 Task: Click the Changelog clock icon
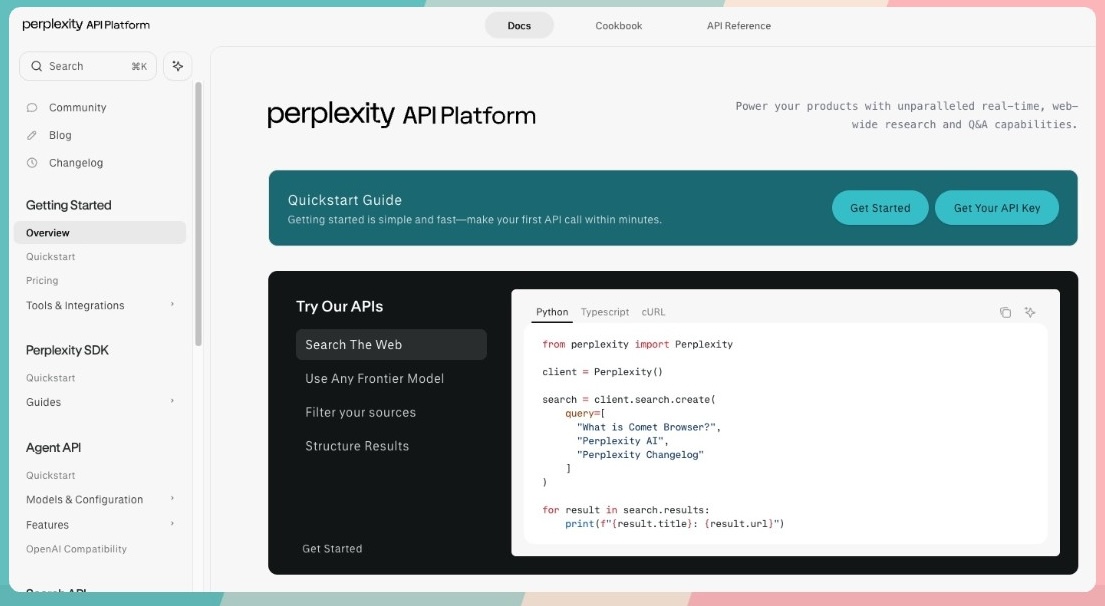pos(31,162)
